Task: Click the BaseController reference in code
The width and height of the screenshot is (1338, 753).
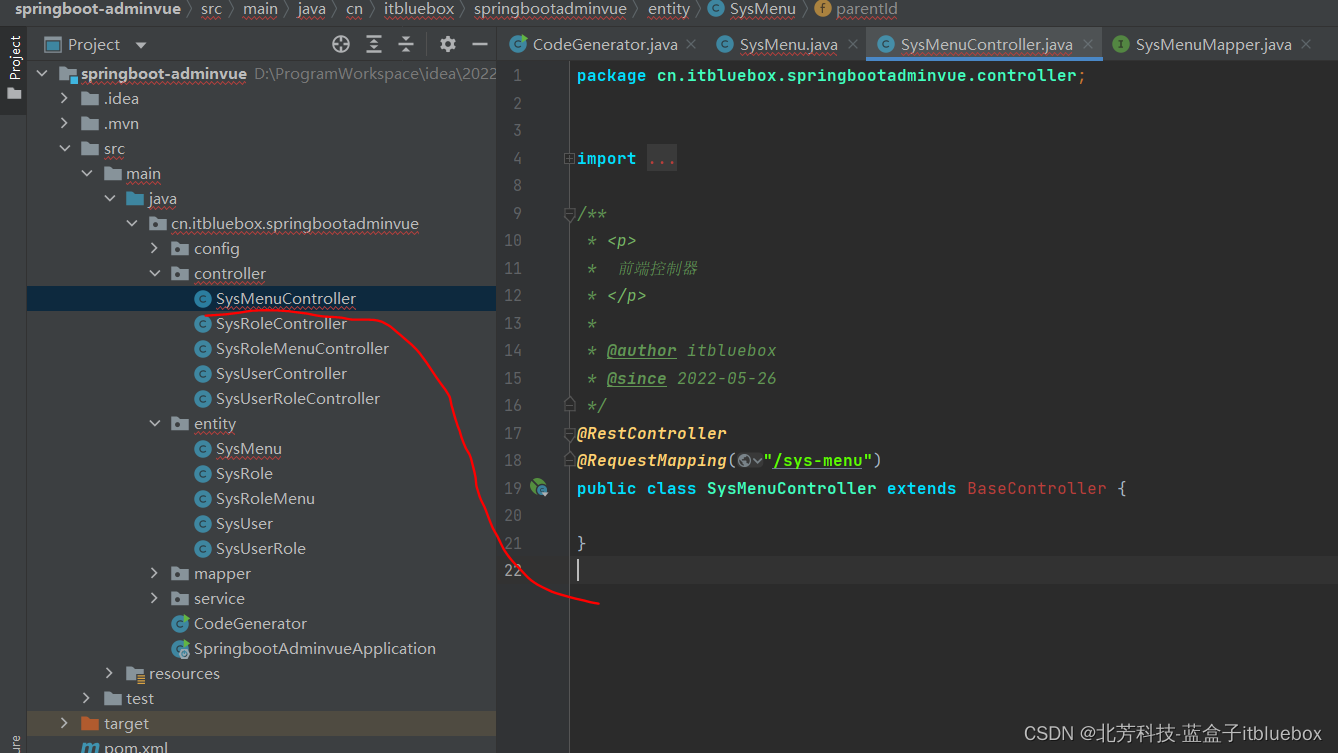Action: click(1037, 488)
